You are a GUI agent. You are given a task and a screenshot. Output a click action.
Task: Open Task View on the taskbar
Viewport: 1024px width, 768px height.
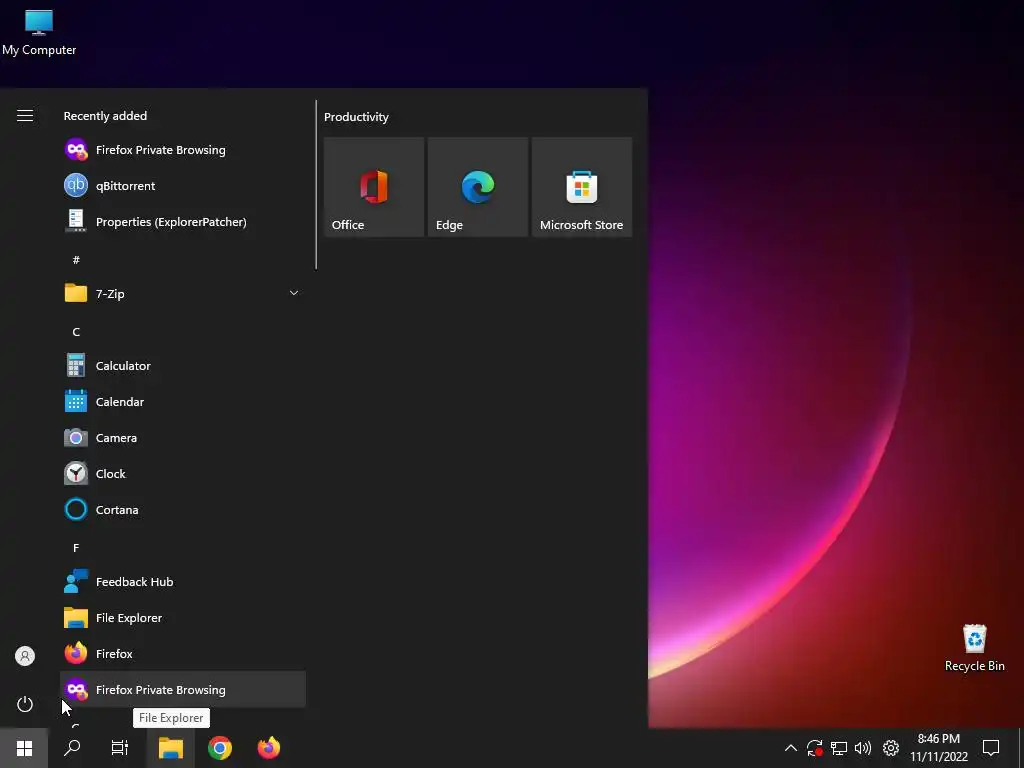(120, 748)
